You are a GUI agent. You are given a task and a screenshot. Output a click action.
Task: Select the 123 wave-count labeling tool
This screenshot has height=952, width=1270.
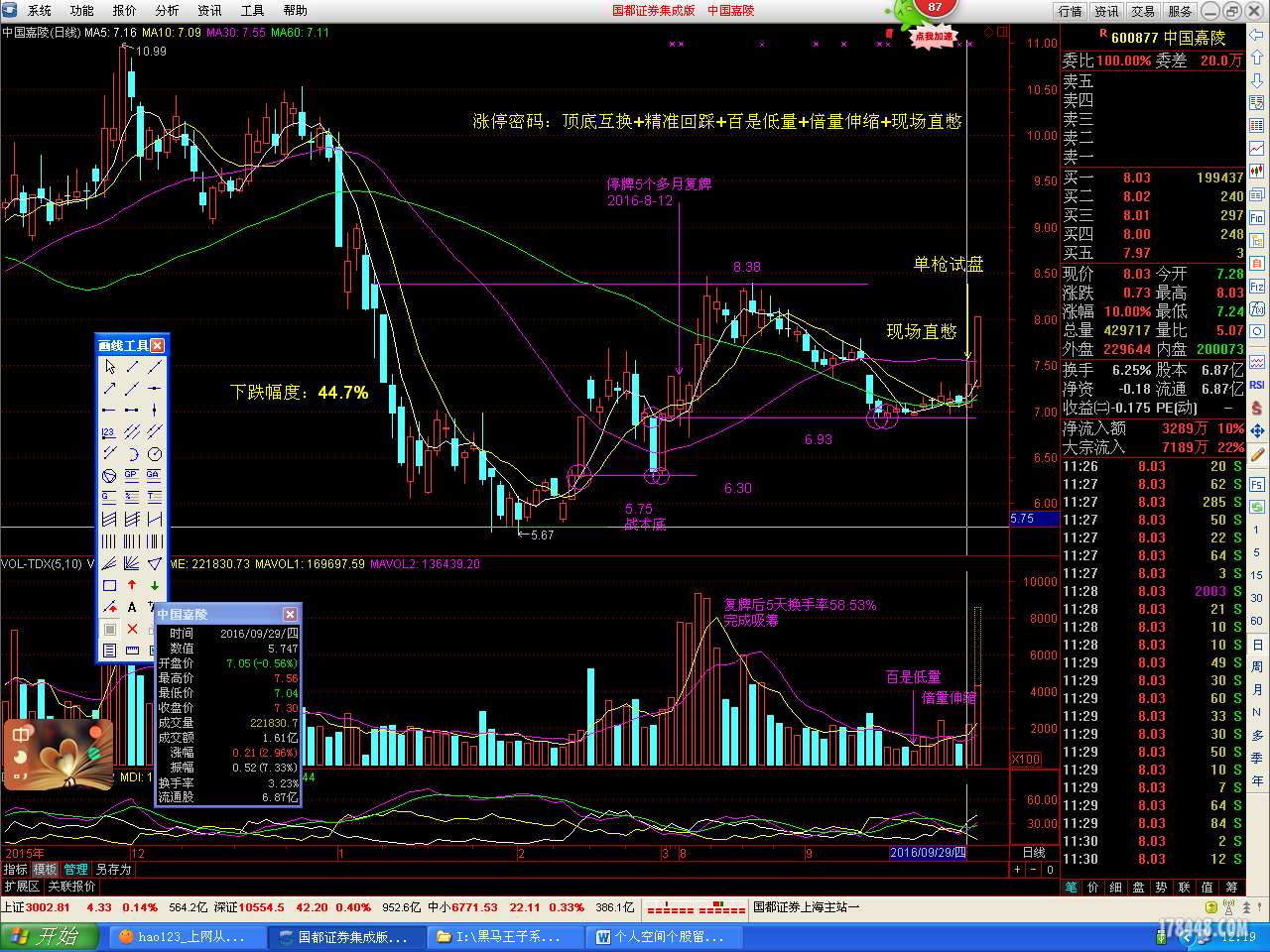[108, 433]
